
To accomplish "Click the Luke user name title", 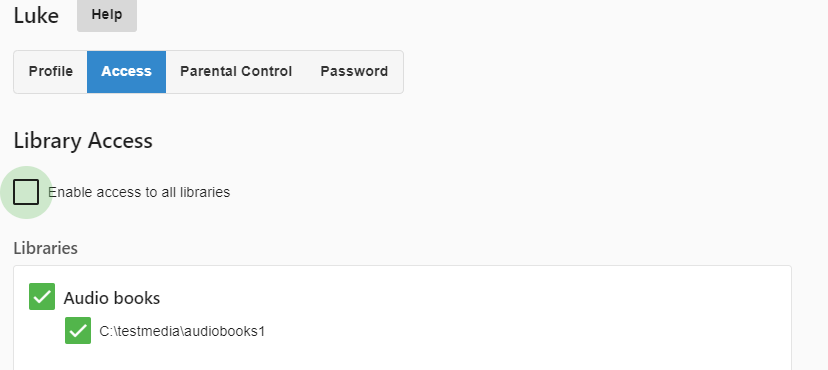I will [x=36, y=16].
